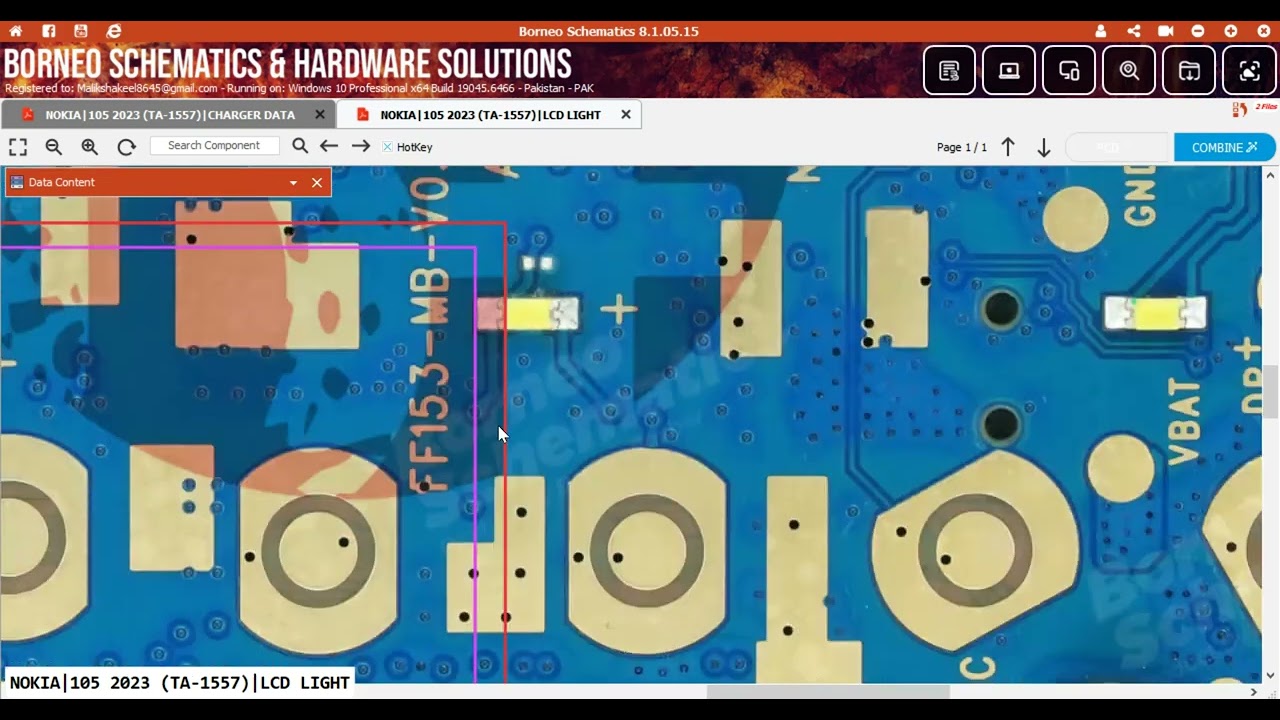Open the folder download tool button
This screenshot has height=720, width=1280.
1189,70
